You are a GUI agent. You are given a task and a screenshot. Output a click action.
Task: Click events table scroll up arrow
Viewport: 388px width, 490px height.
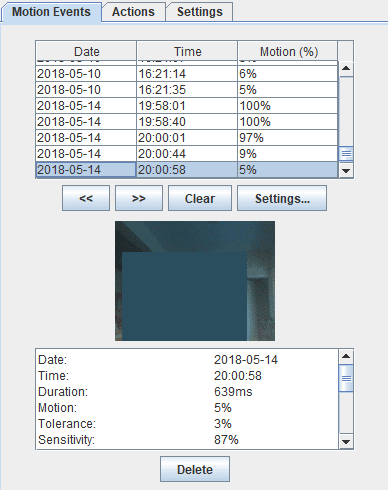click(346, 69)
